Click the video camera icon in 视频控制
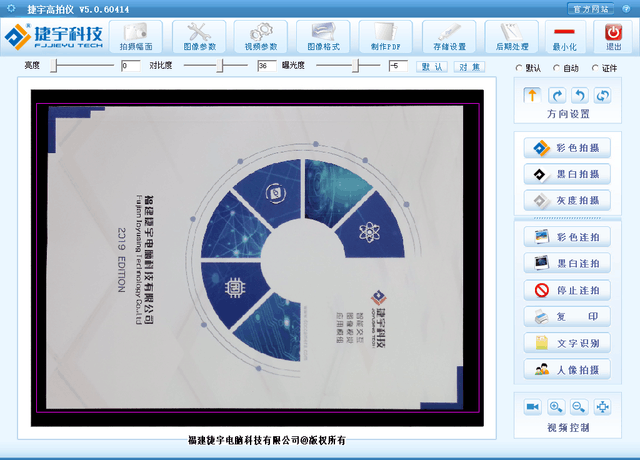640x460 pixels. pyautogui.click(x=532, y=407)
